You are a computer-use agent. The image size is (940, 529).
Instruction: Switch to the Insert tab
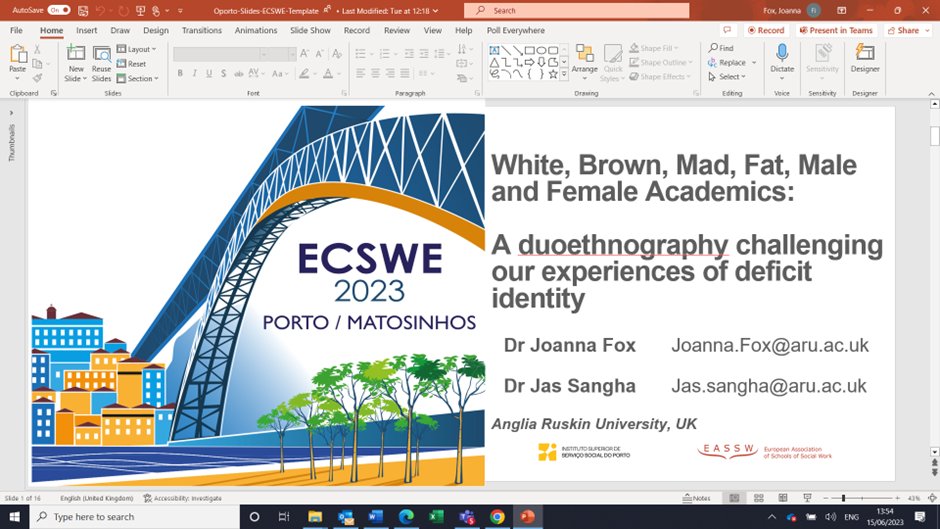coord(86,30)
